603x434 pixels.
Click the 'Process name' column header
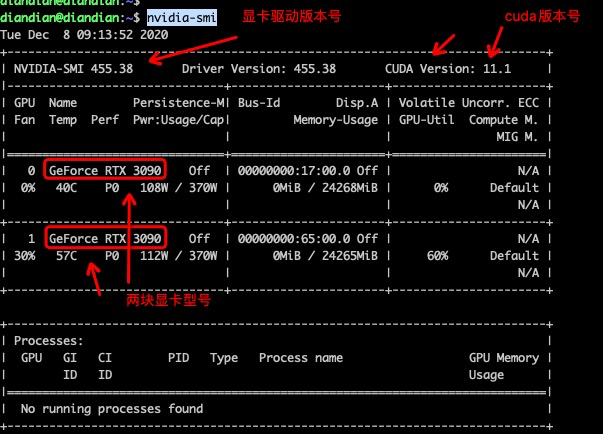(301, 358)
